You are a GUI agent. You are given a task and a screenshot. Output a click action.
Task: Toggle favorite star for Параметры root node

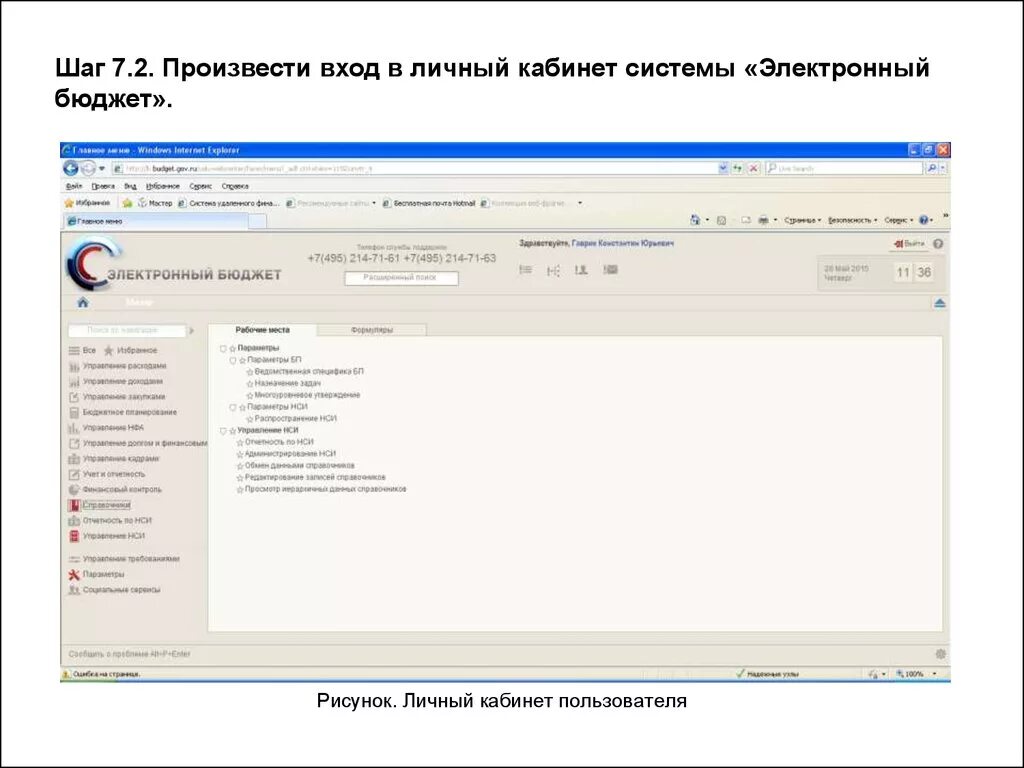232,349
